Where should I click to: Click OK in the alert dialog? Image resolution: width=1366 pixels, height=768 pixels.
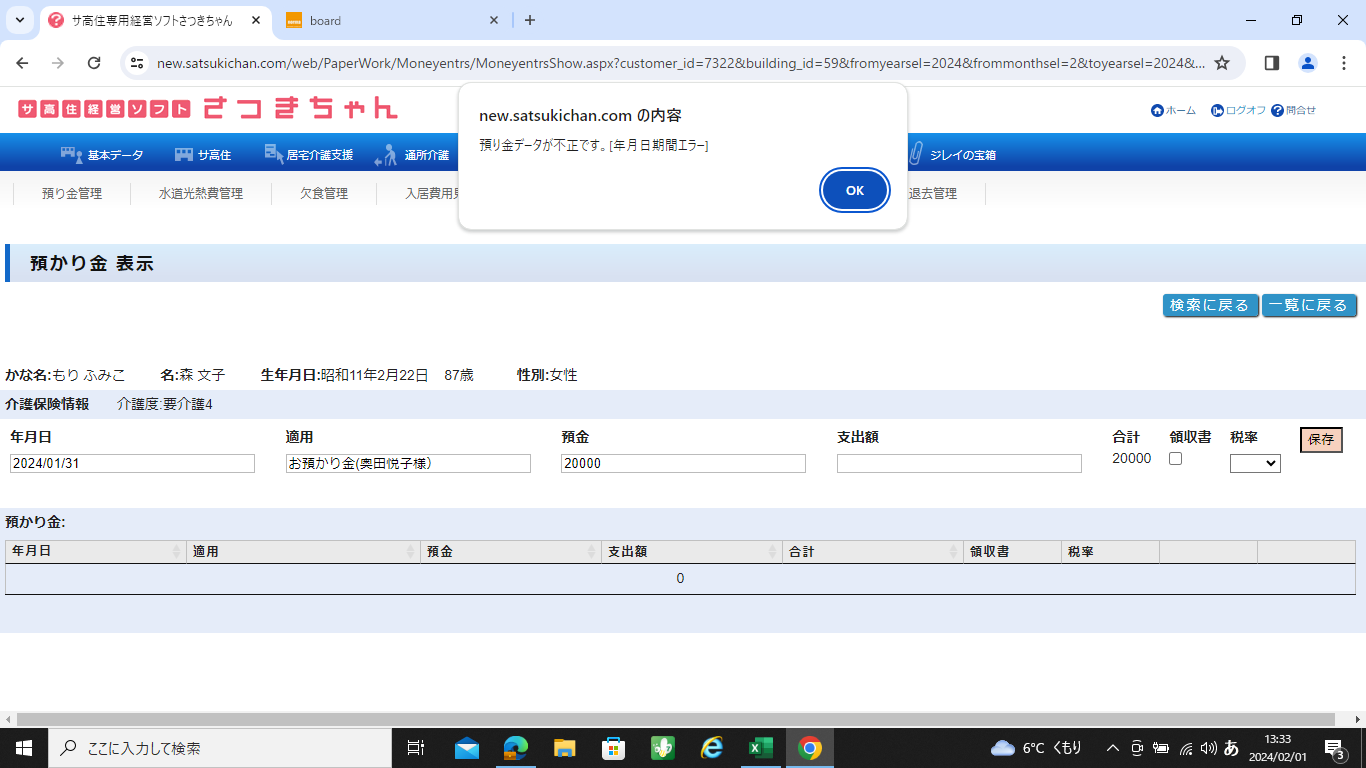[x=854, y=190]
